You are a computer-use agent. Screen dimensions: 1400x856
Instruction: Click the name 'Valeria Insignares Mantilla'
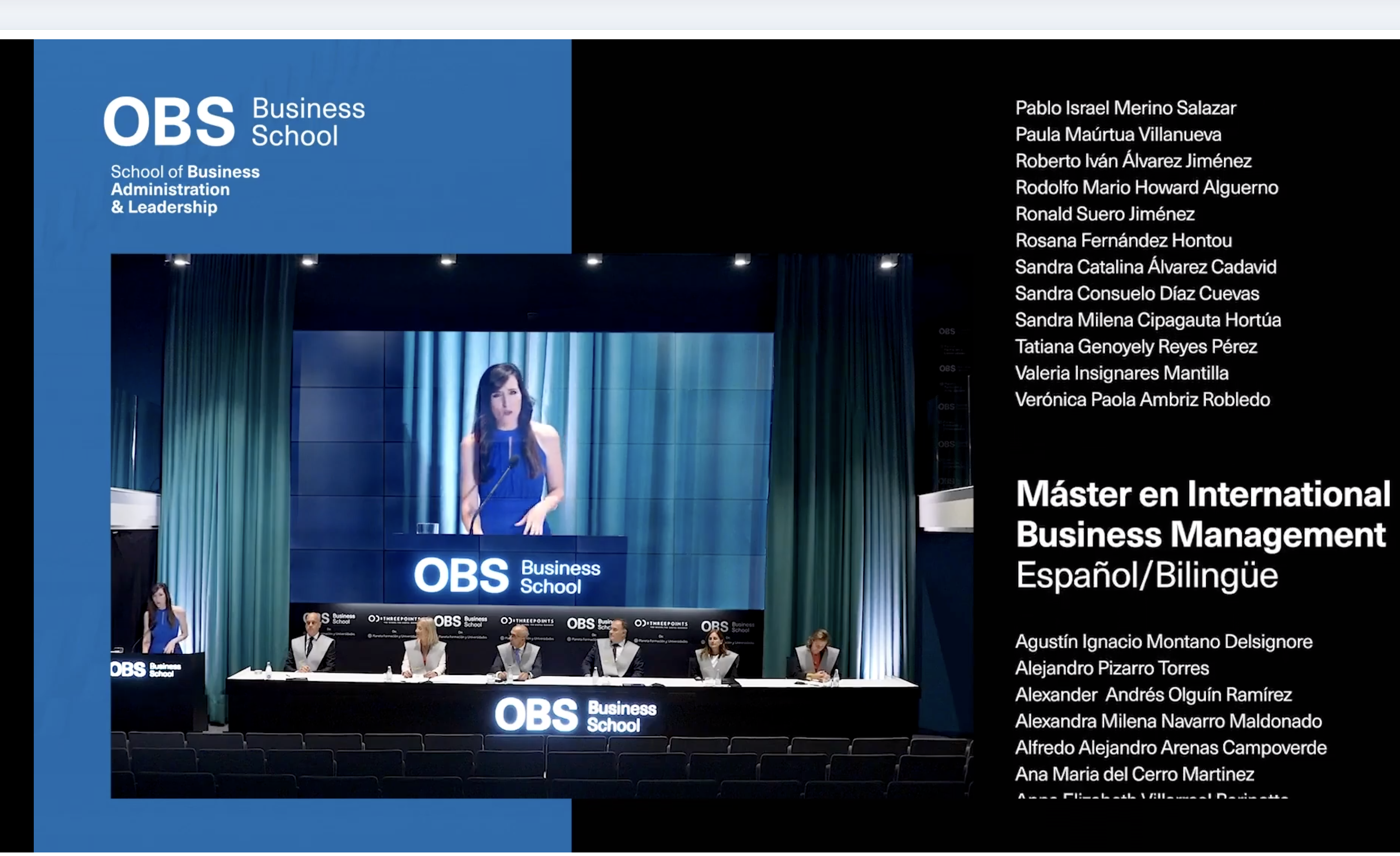(x=1122, y=373)
